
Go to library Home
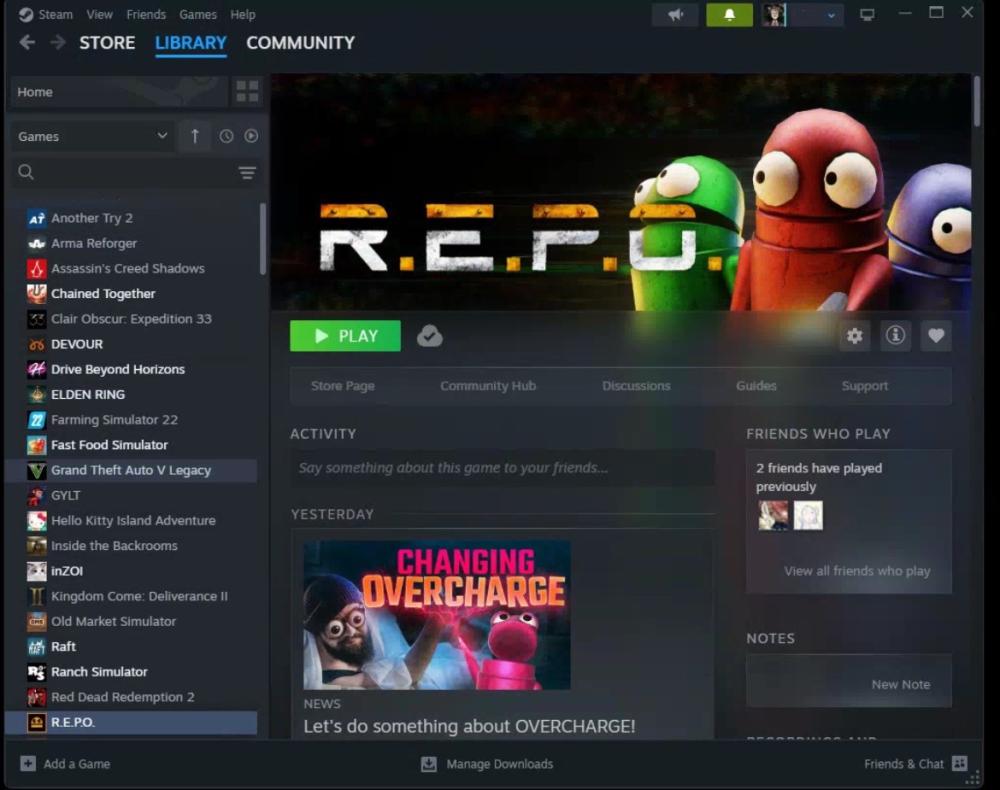[119, 92]
